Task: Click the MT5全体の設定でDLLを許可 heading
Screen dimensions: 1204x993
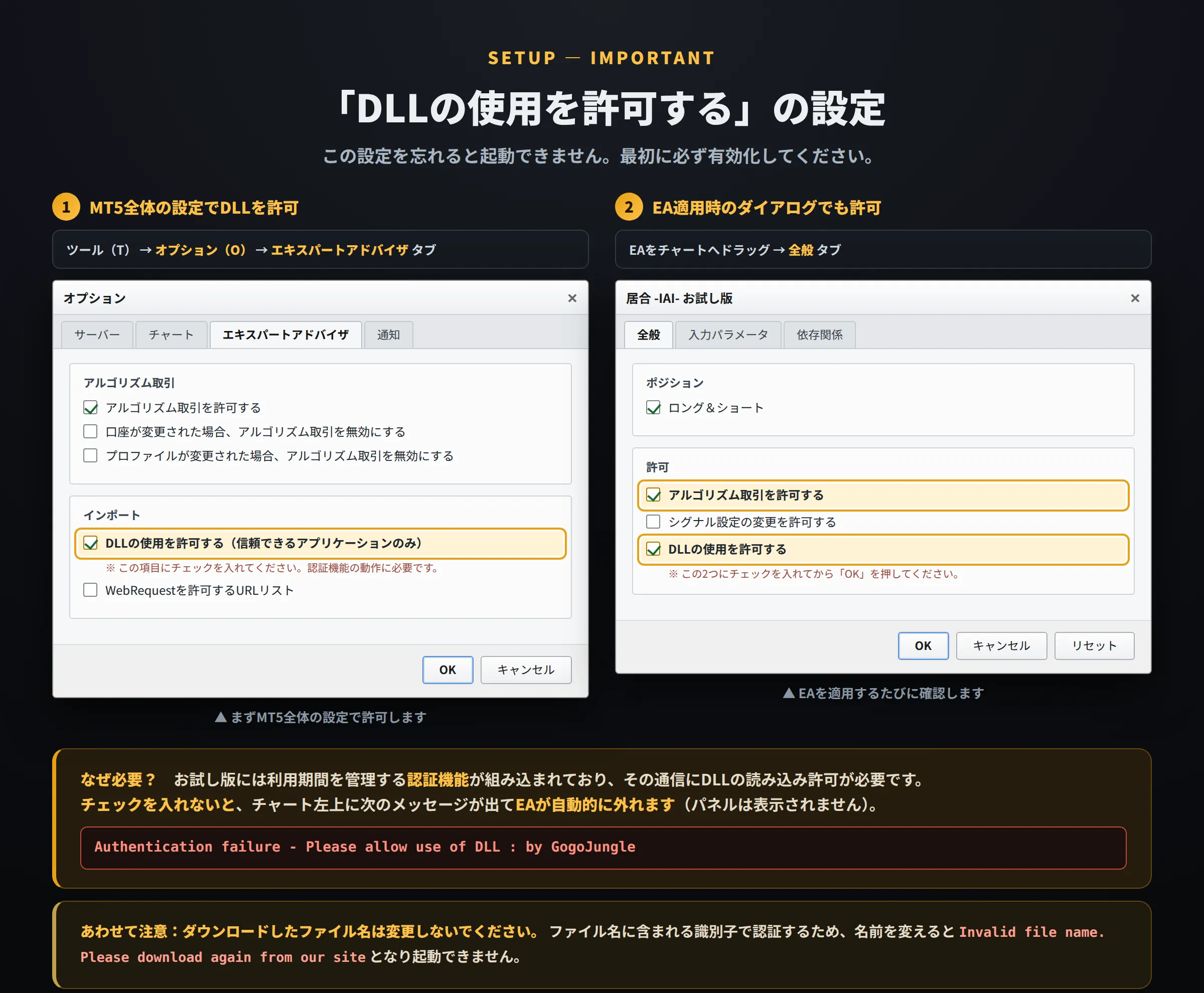Action: (x=194, y=208)
